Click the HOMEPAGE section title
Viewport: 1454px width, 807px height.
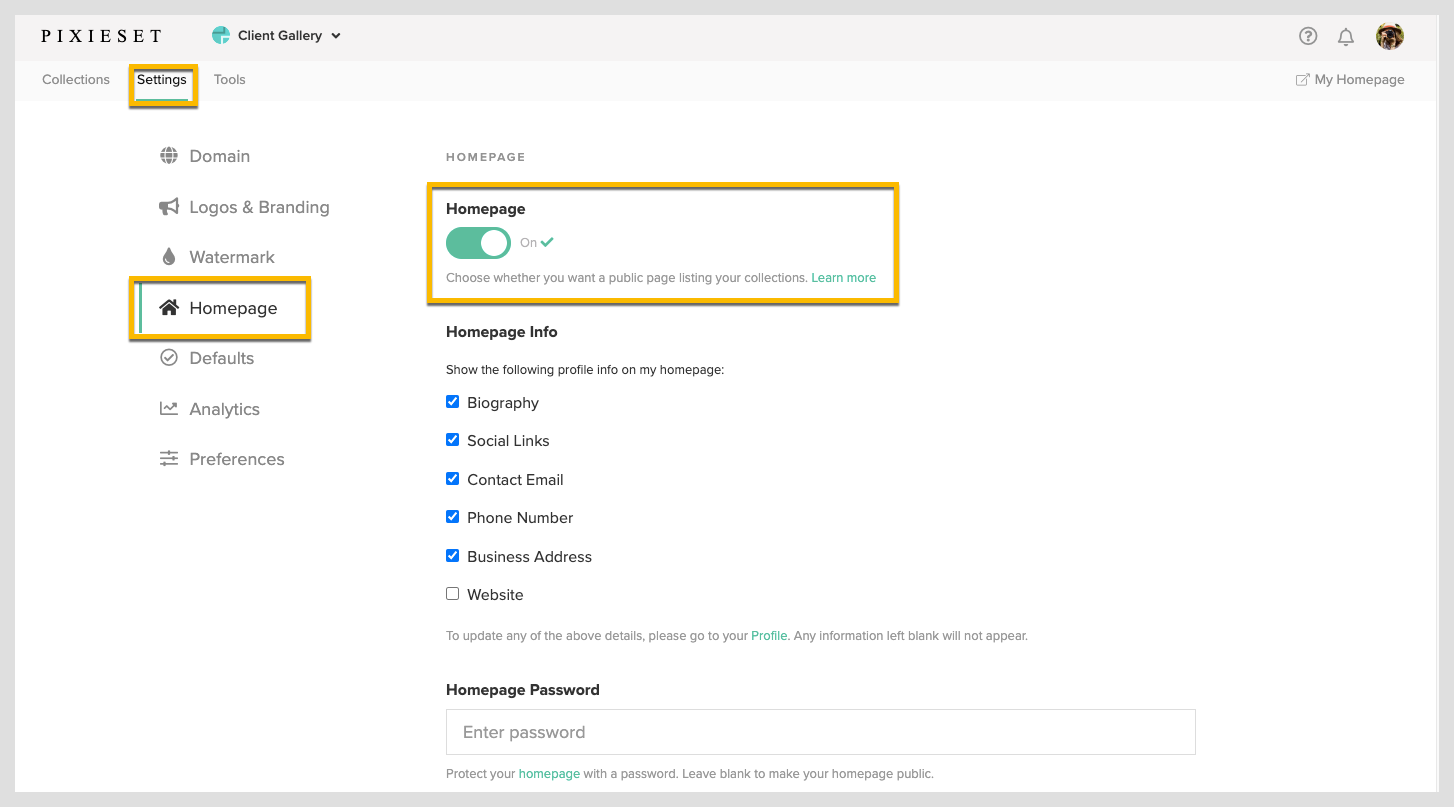coord(485,157)
